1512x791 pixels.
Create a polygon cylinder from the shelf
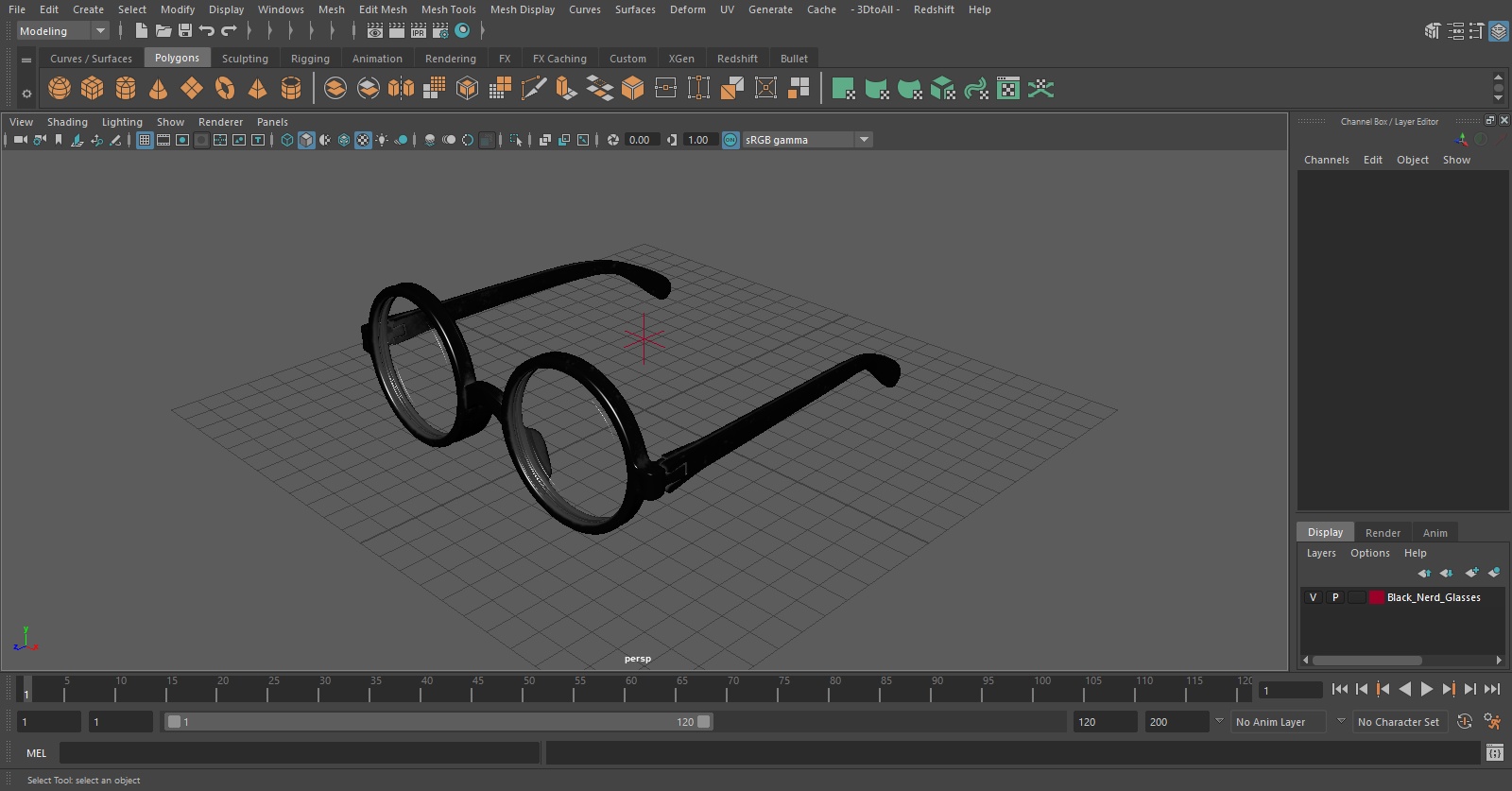tap(126, 89)
